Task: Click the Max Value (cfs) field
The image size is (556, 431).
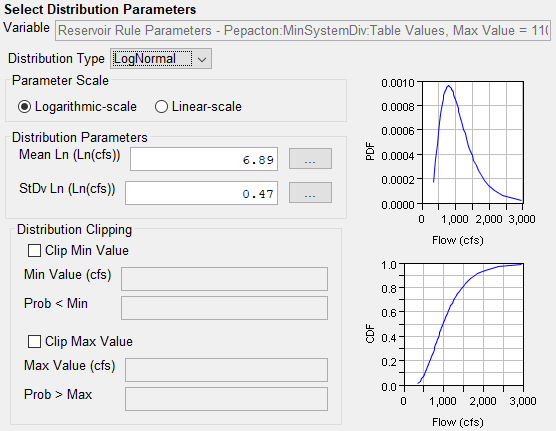Action: coord(226,370)
